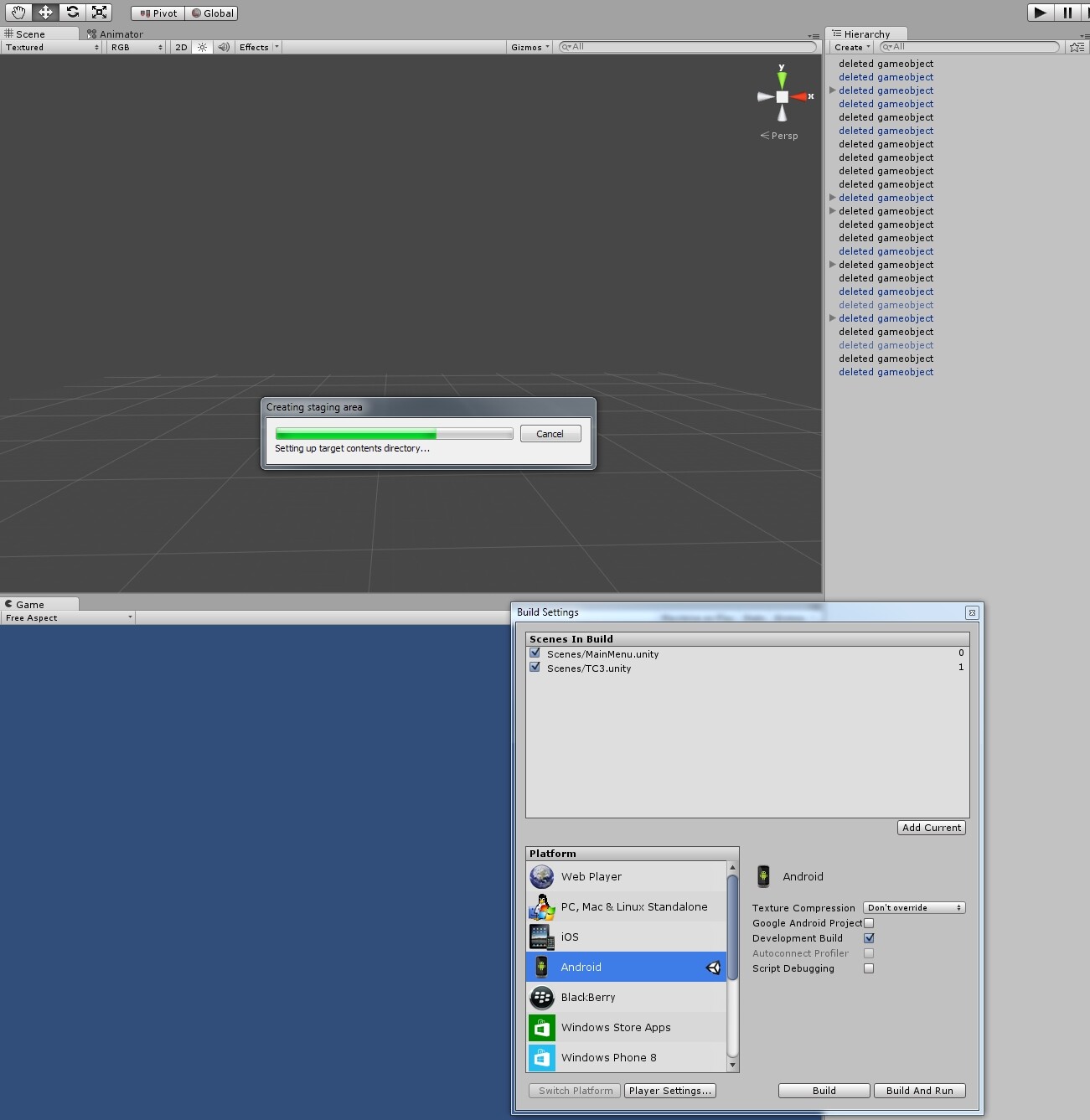The width and height of the screenshot is (1090, 1120).
Task: Toggle scene audio speaker icon
Action: click(x=224, y=48)
